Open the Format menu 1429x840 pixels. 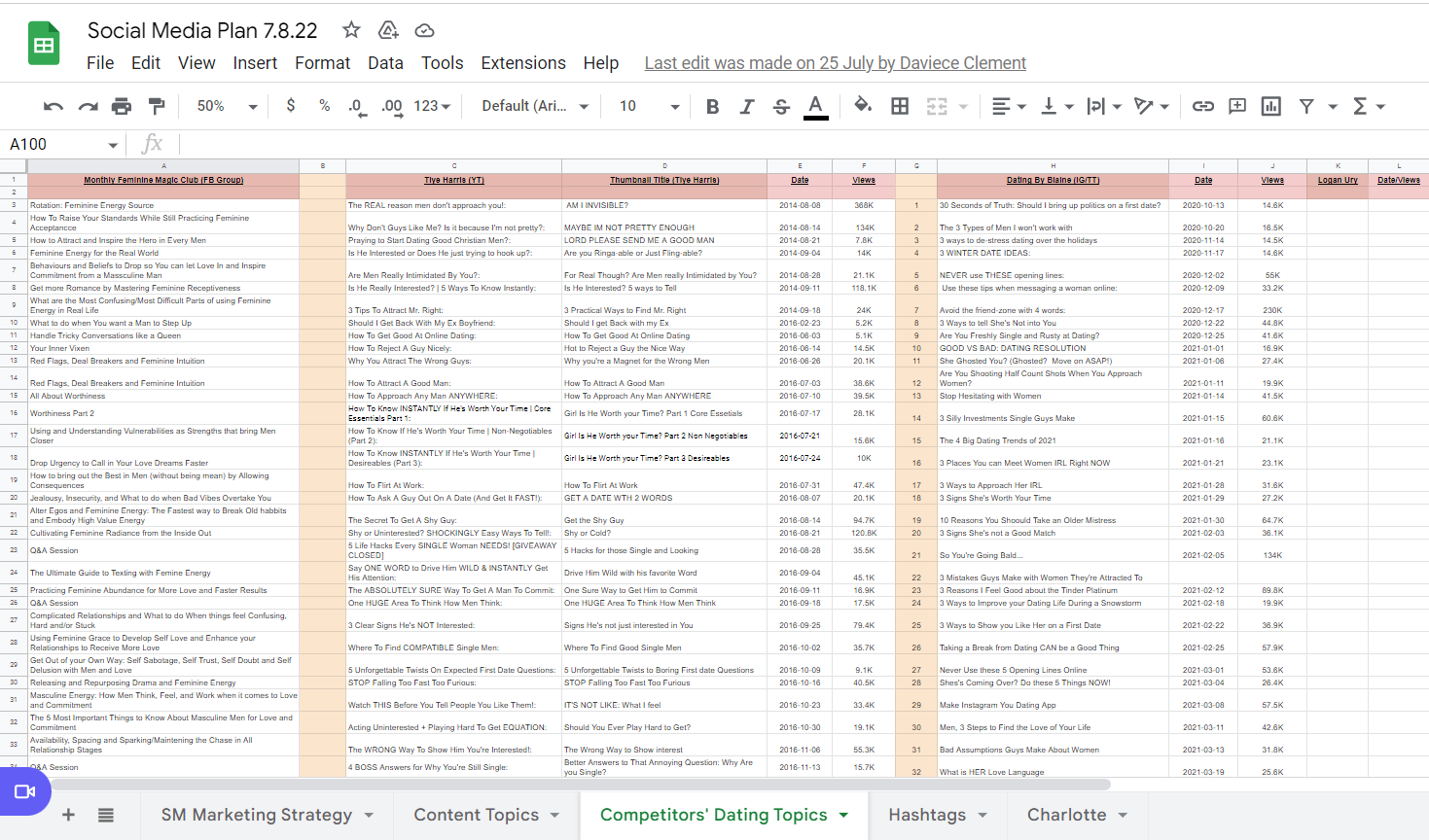[x=322, y=63]
